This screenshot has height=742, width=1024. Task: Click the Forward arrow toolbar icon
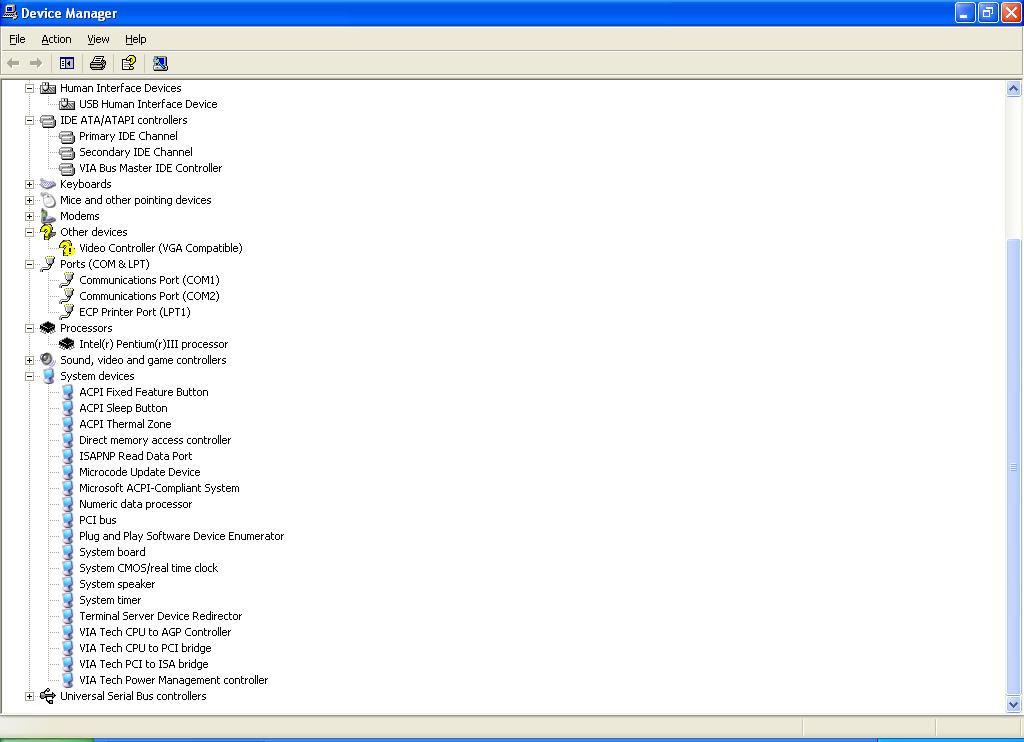[x=36, y=63]
